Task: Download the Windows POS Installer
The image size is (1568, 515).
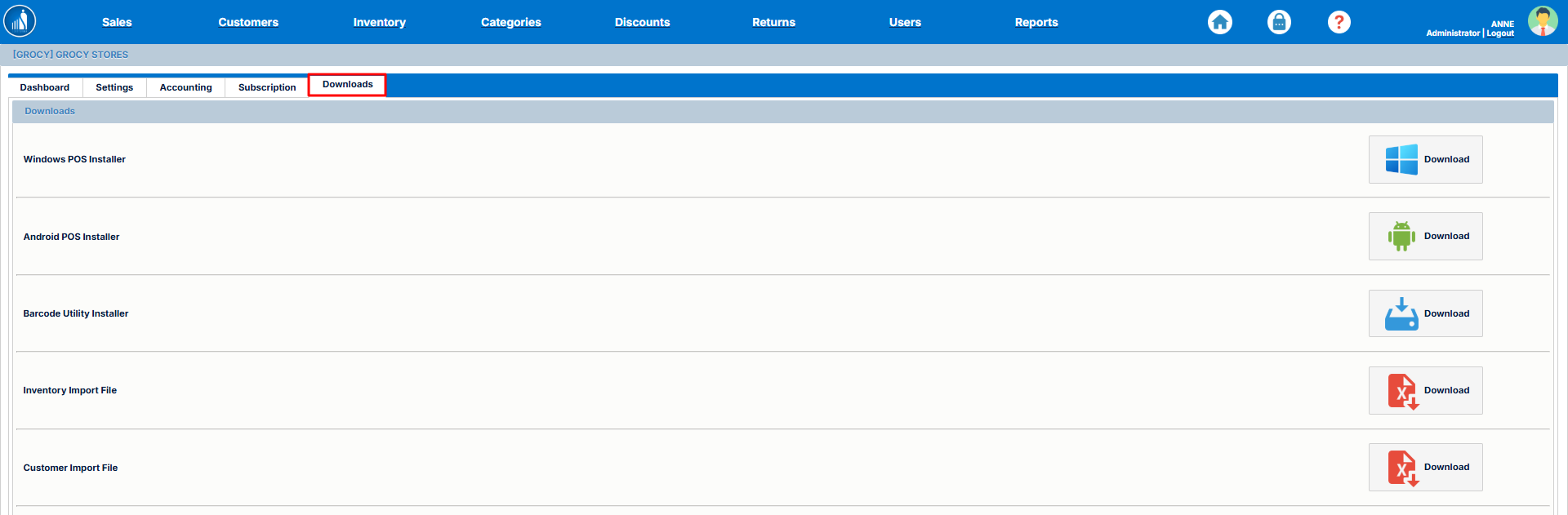Action: [1425, 159]
